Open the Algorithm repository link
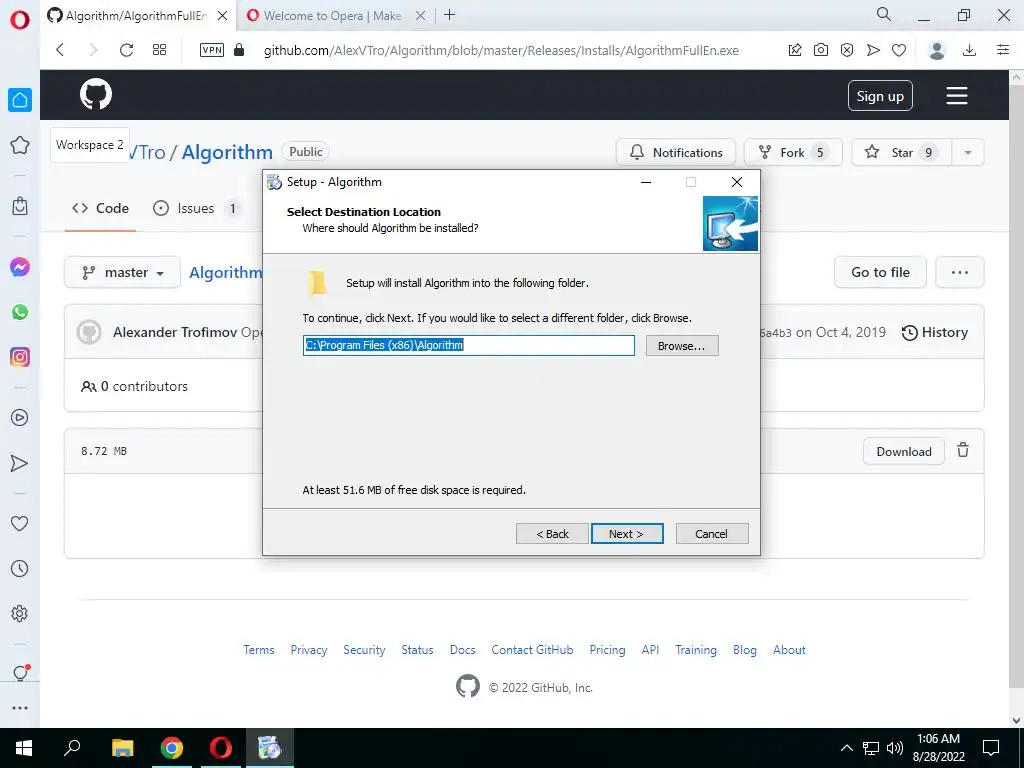The image size is (1024, 768). [x=227, y=152]
